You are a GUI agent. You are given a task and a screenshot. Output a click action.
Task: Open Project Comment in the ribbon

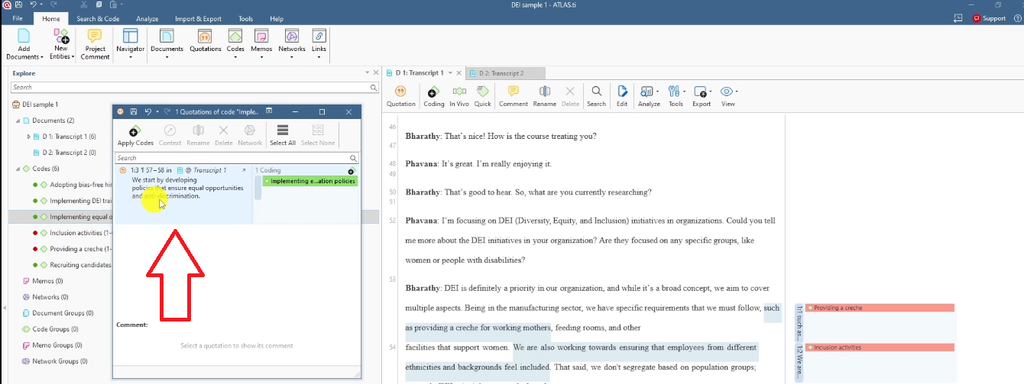pos(95,44)
